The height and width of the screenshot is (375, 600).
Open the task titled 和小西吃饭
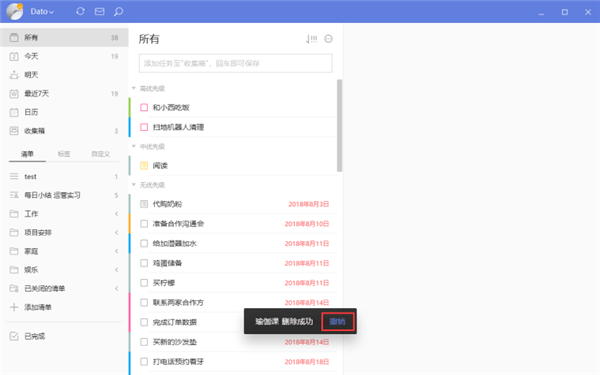[171, 108]
